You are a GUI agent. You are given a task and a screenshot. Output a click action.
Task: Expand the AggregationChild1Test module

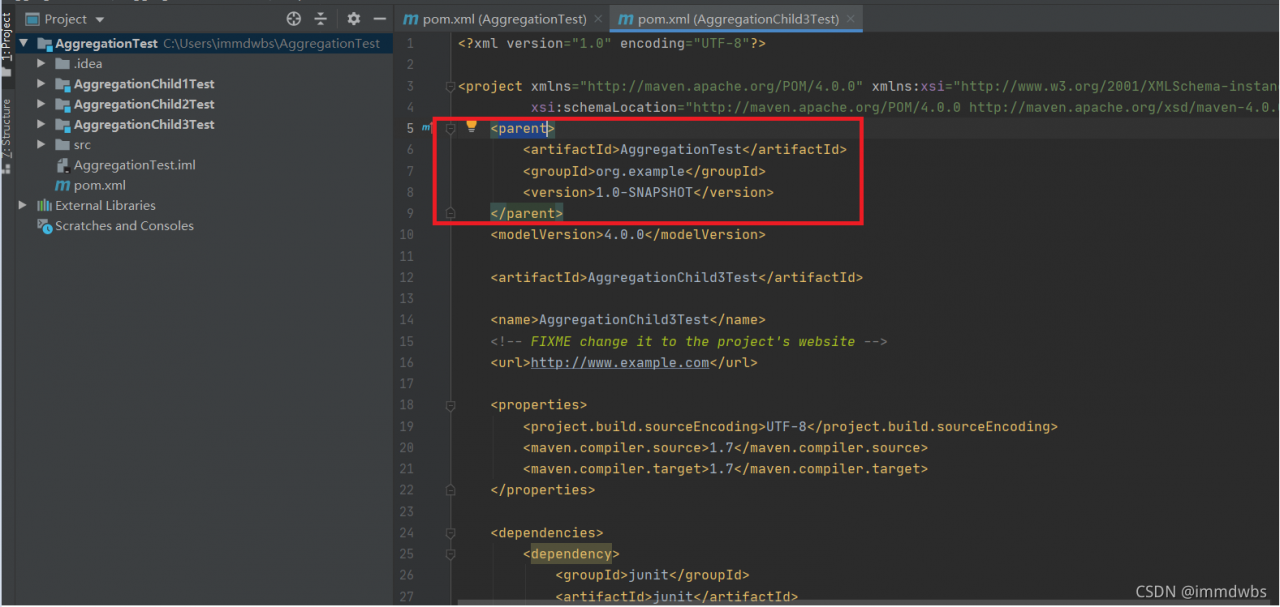point(41,84)
